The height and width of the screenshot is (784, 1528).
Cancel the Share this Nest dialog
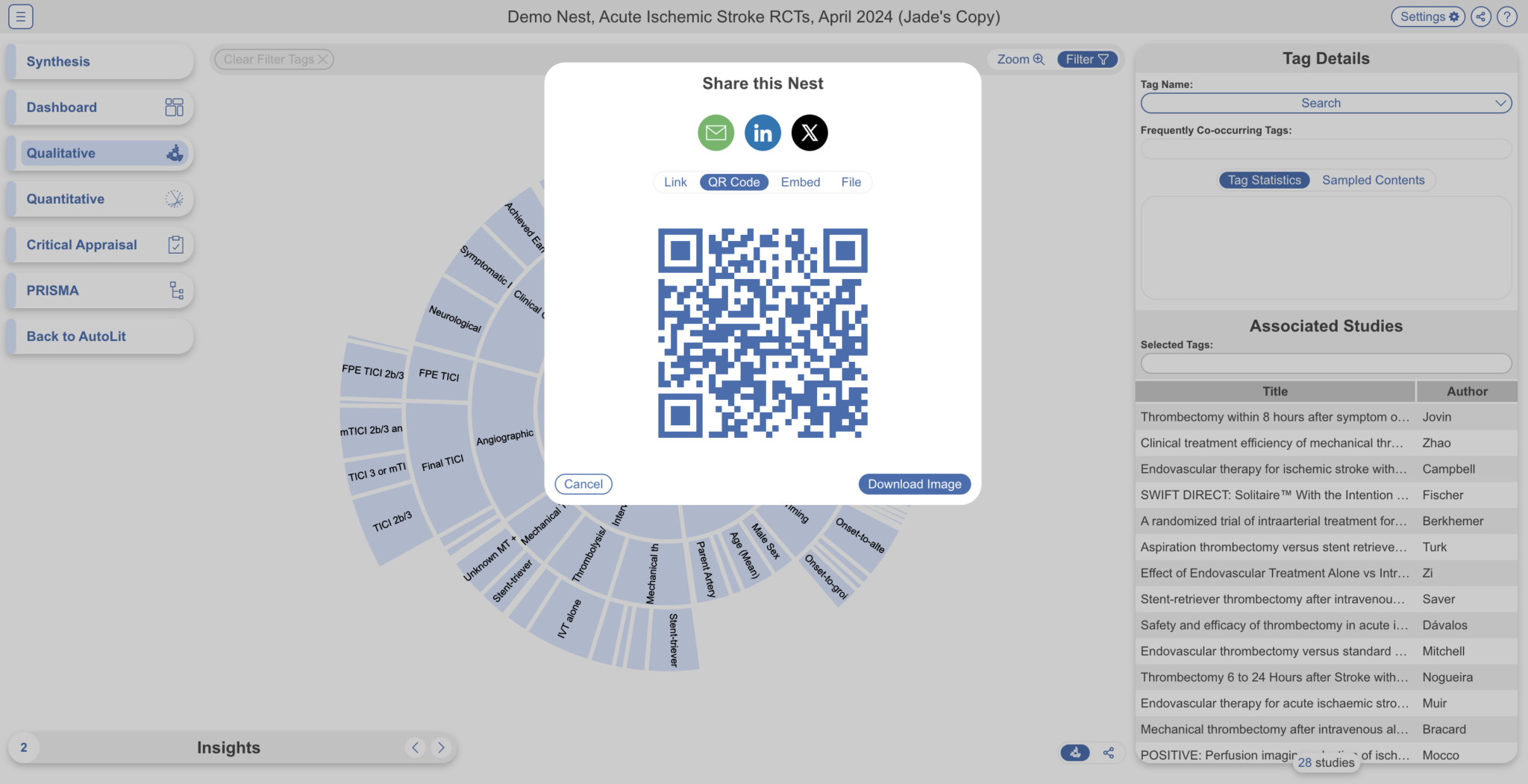pos(583,483)
